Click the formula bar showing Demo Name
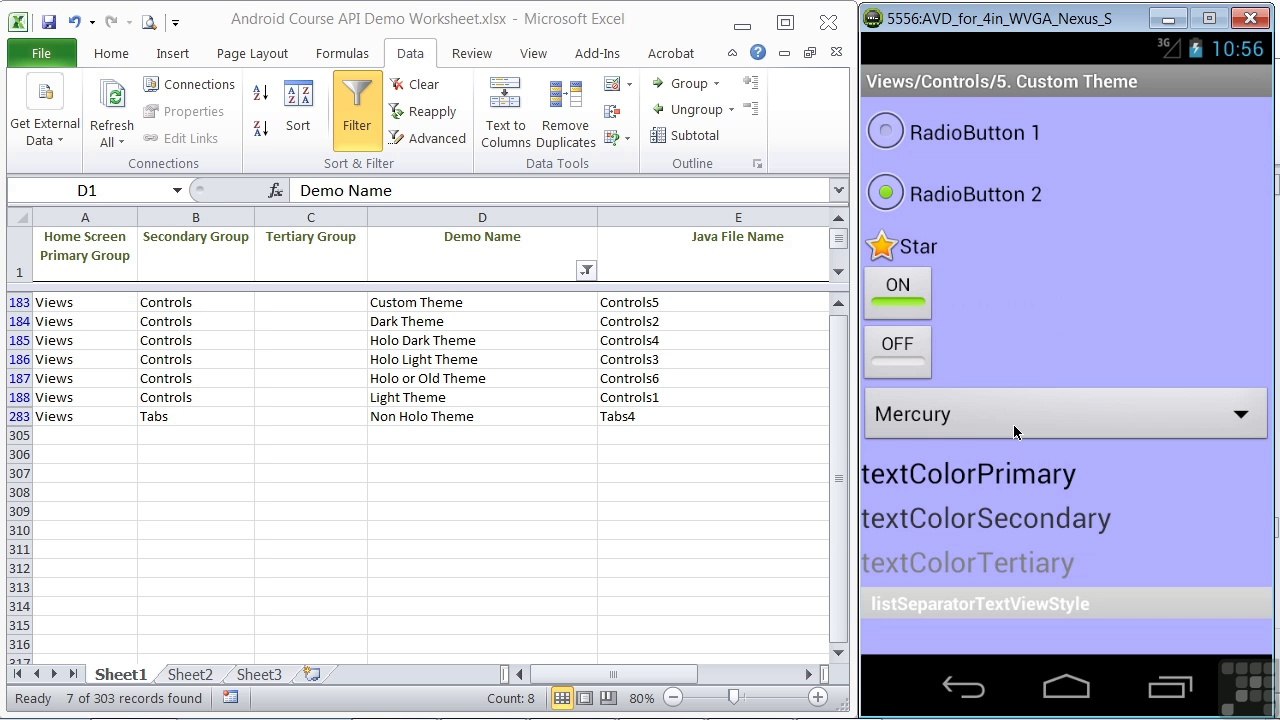 coord(559,190)
